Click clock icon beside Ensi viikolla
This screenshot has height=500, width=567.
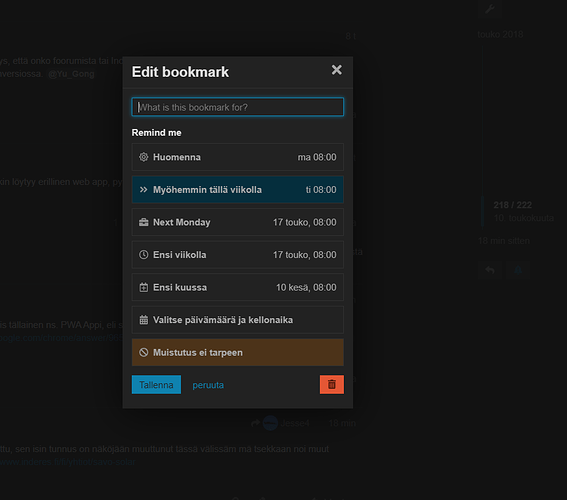point(144,255)
